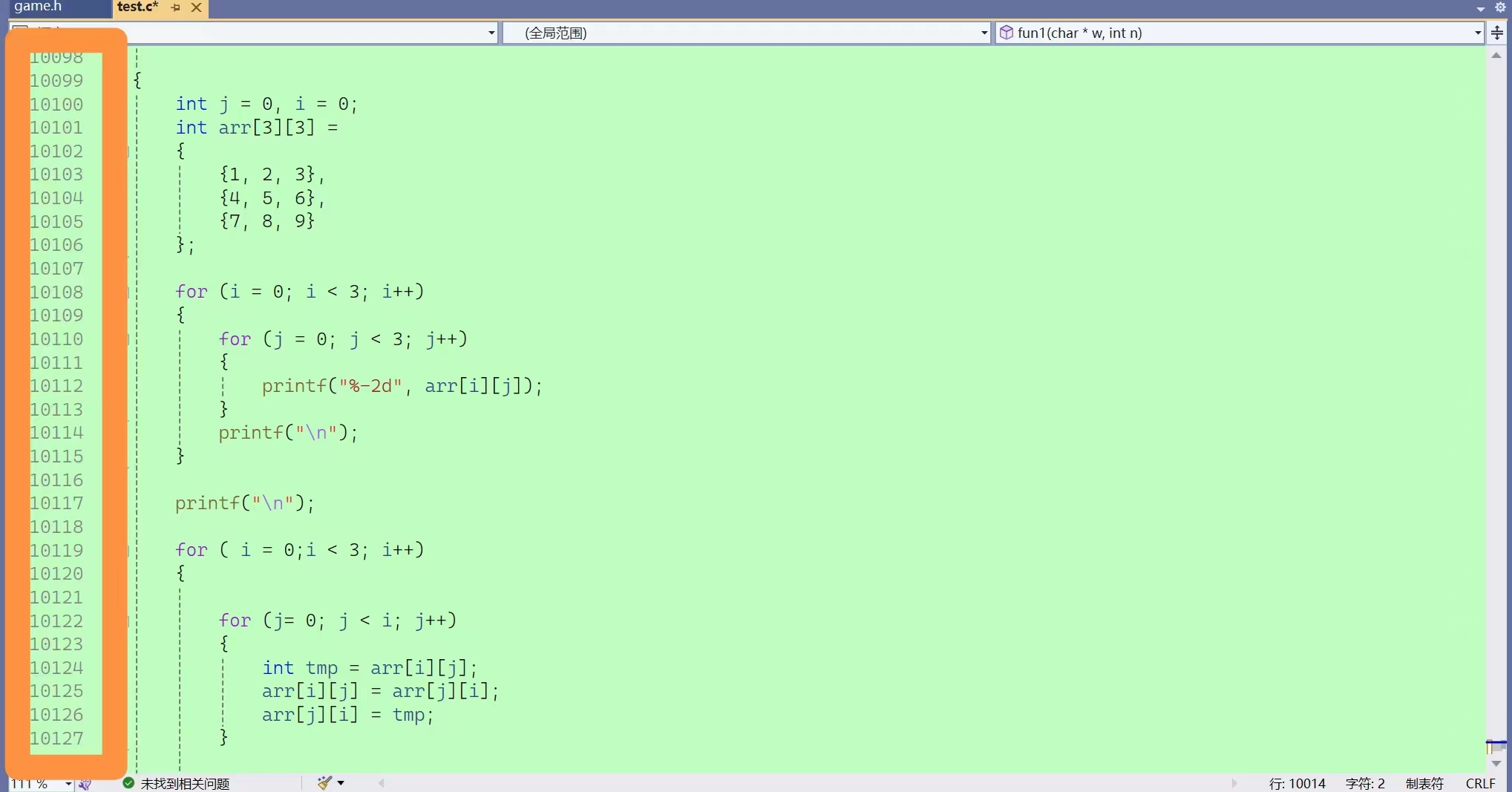
Task: Click the horizontal scrollbar left arrow
Action: [x=381, y=783]
